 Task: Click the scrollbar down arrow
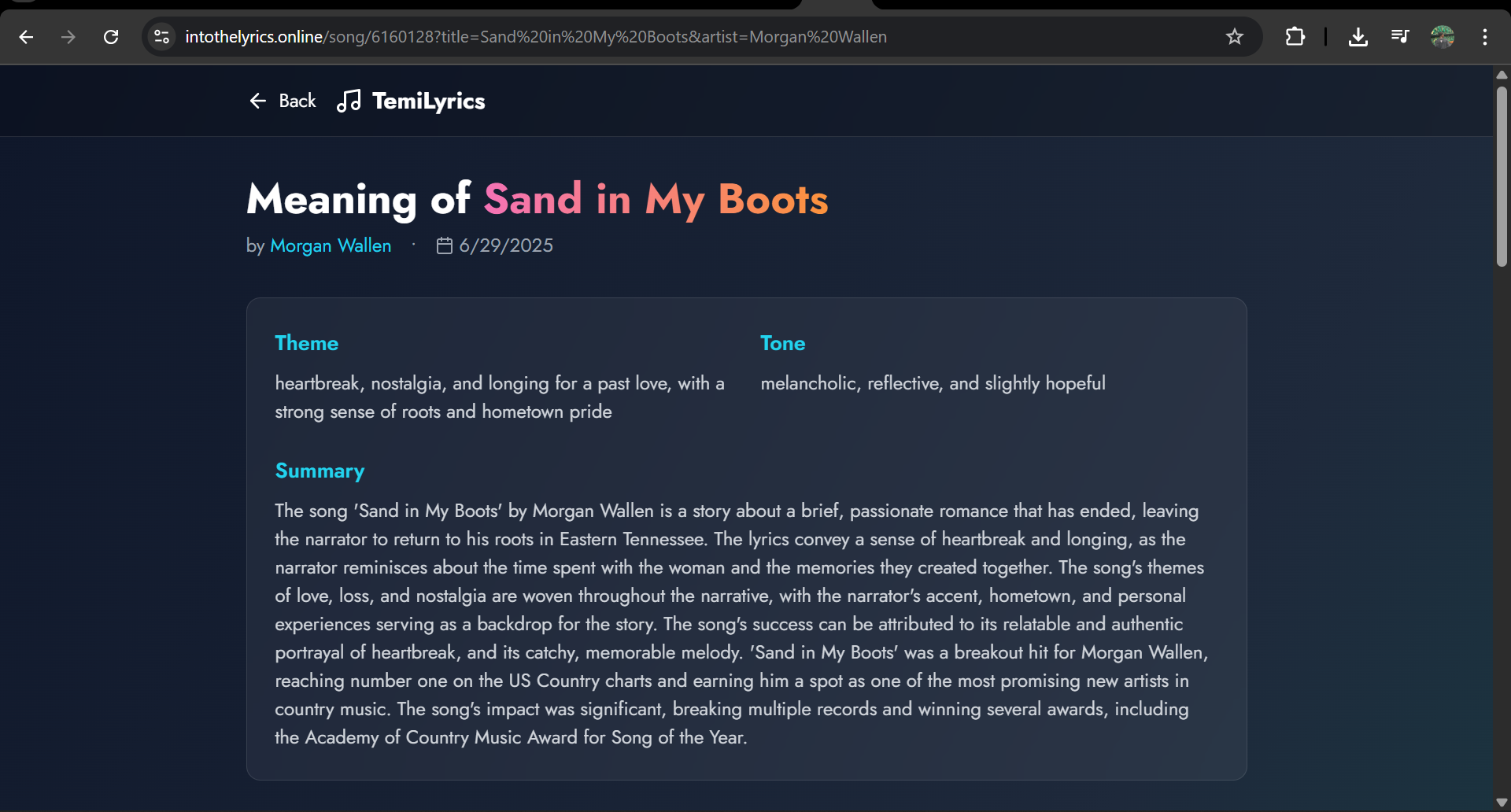(1502, 803)
